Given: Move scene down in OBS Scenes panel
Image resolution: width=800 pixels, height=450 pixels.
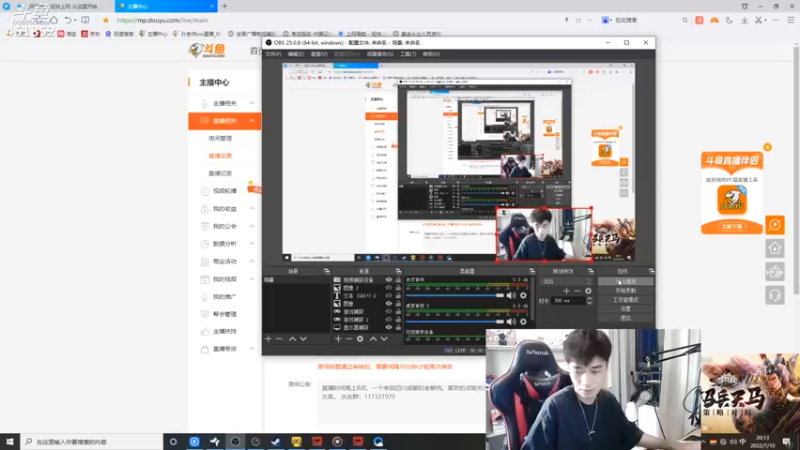Looking at the screenshot, I should click(303, 339).
